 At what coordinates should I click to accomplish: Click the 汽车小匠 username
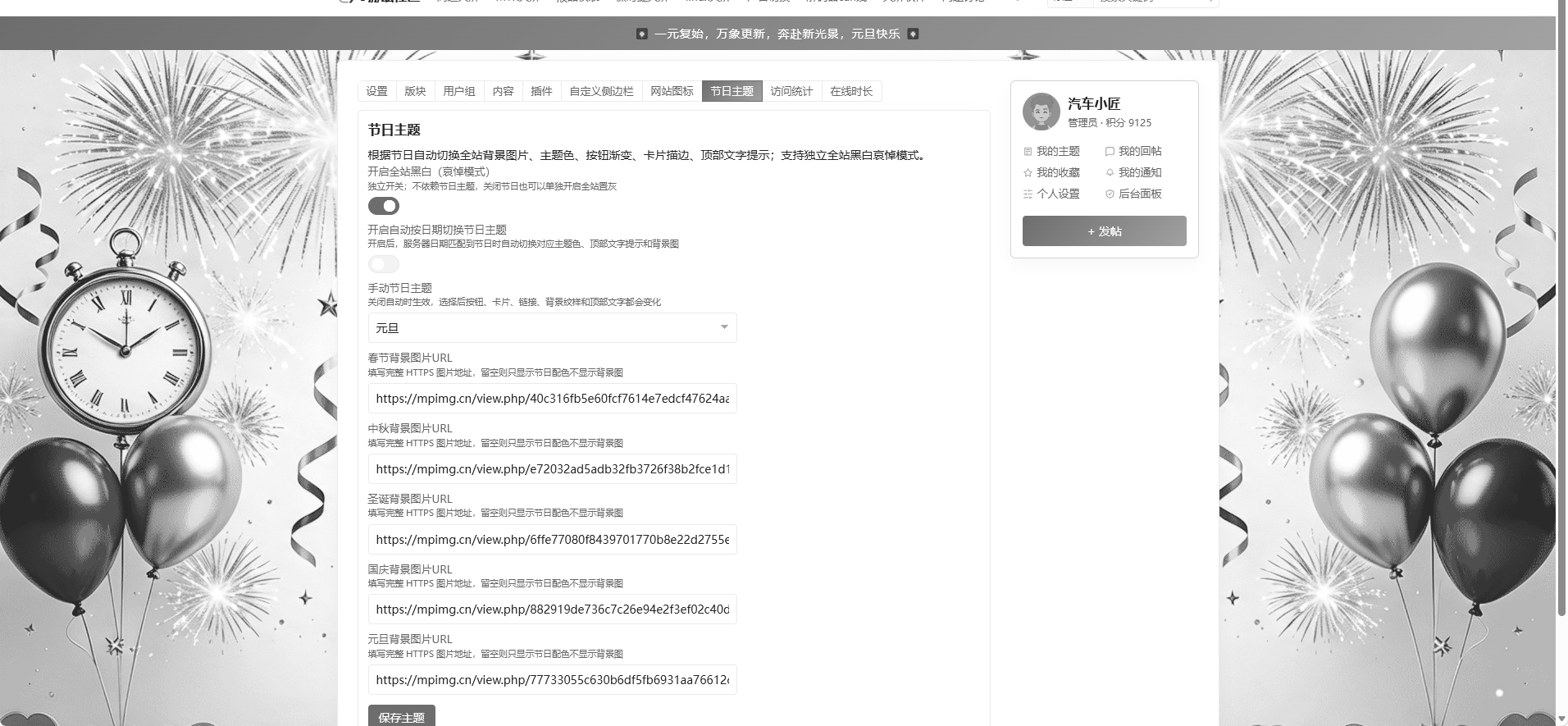[1094, 104]
